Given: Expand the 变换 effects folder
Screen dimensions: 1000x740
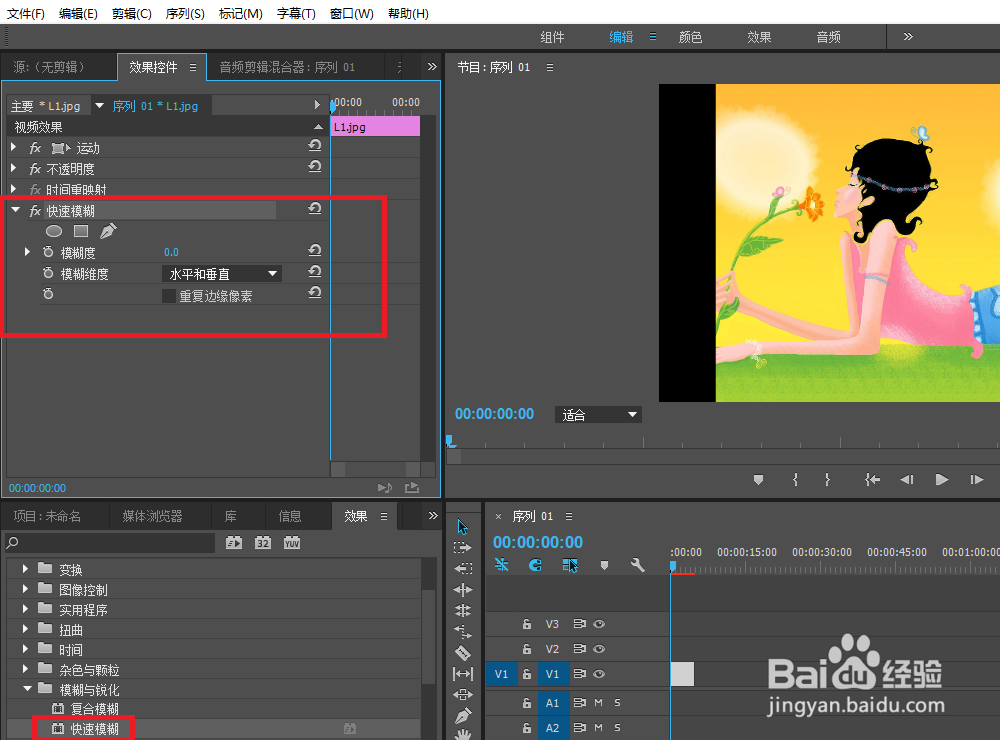Looking at the screenshot, I should pos(26,568).
